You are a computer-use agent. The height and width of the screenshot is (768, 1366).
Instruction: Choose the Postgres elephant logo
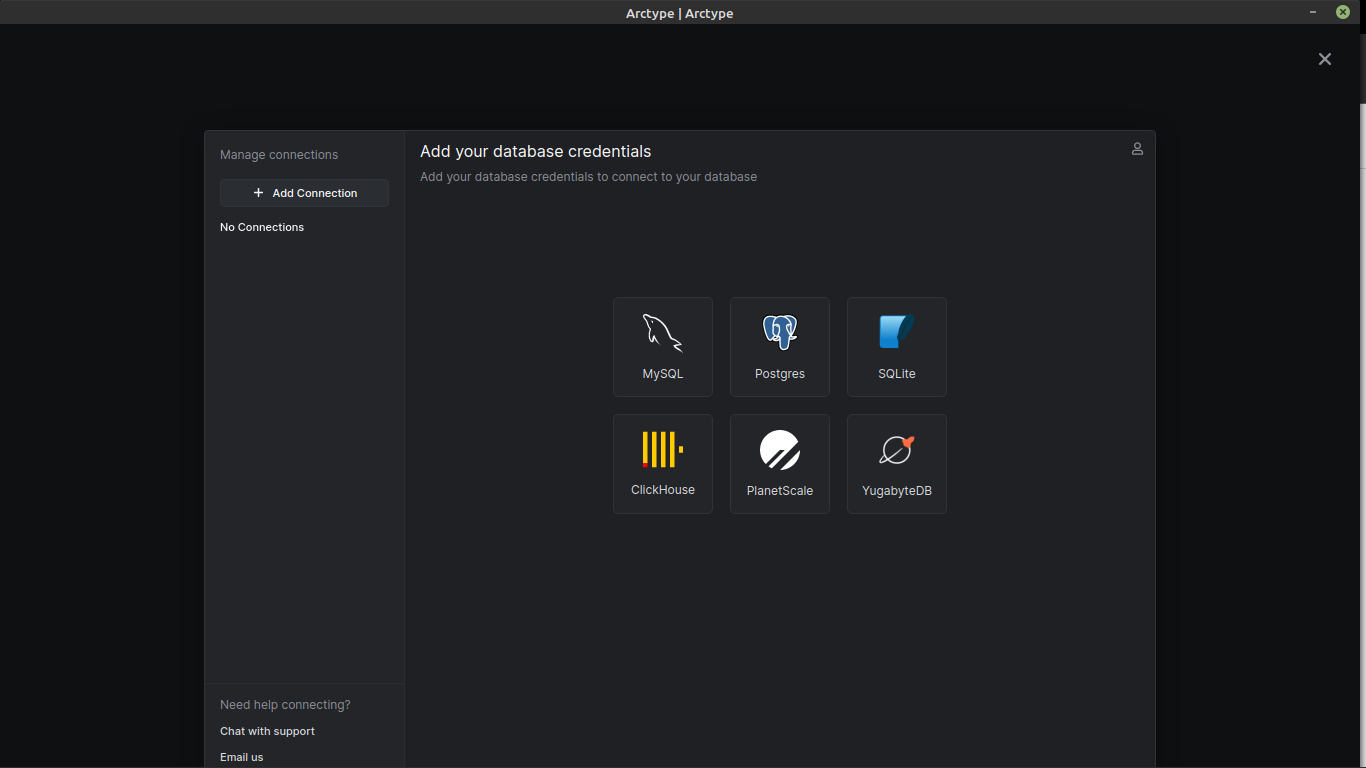(779, 332)
